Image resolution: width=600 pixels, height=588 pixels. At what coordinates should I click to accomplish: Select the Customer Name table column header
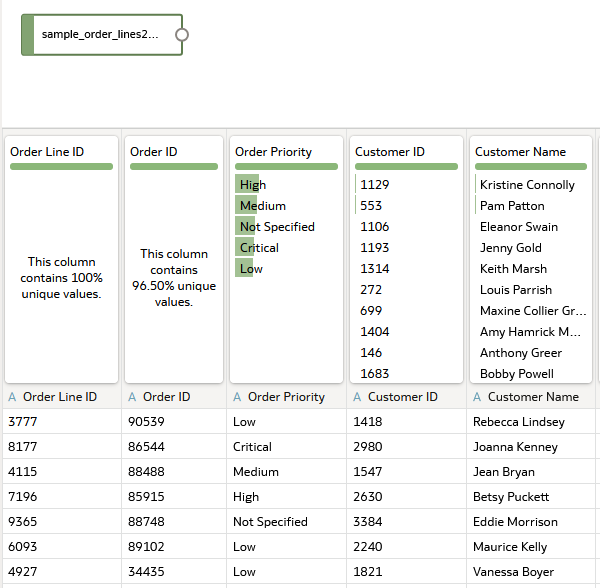(531, 397)
